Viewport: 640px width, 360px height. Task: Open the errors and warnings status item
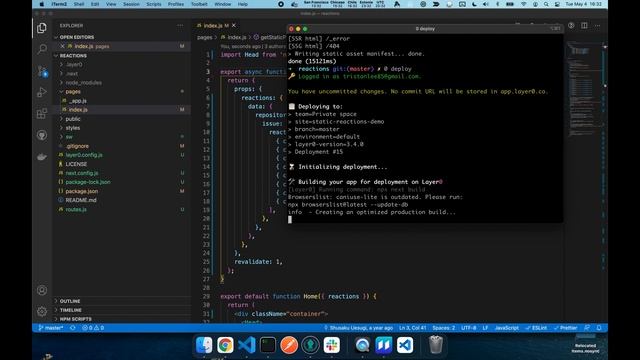click(93, 328)
